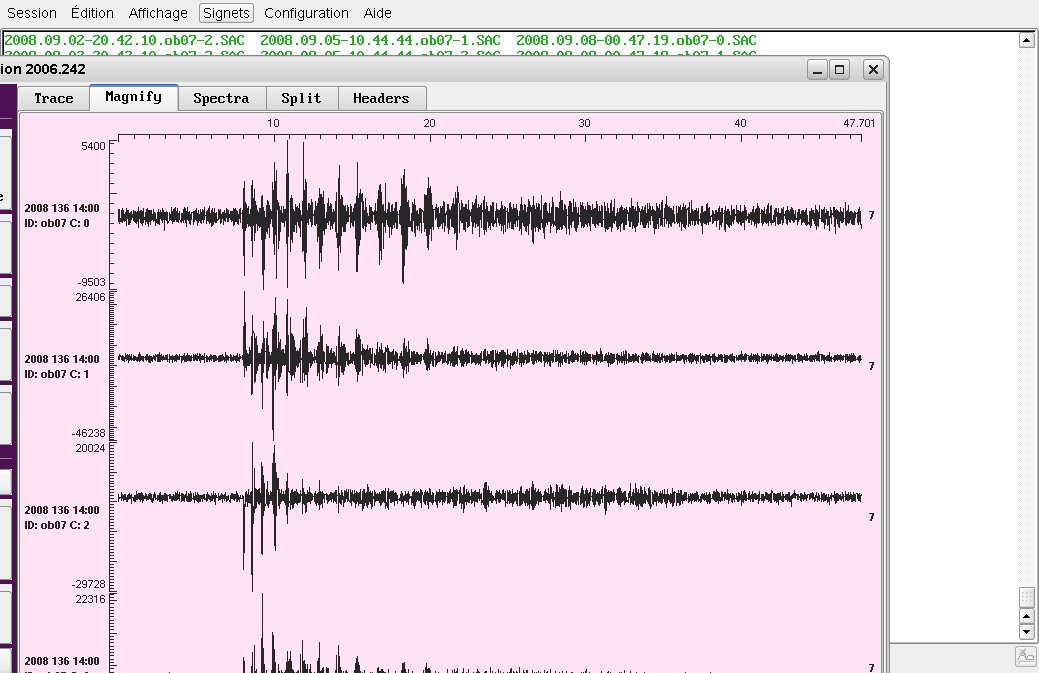The image size is (1039, 673).
Task: Switch to the Trace tab
Action: coord(54,98)
